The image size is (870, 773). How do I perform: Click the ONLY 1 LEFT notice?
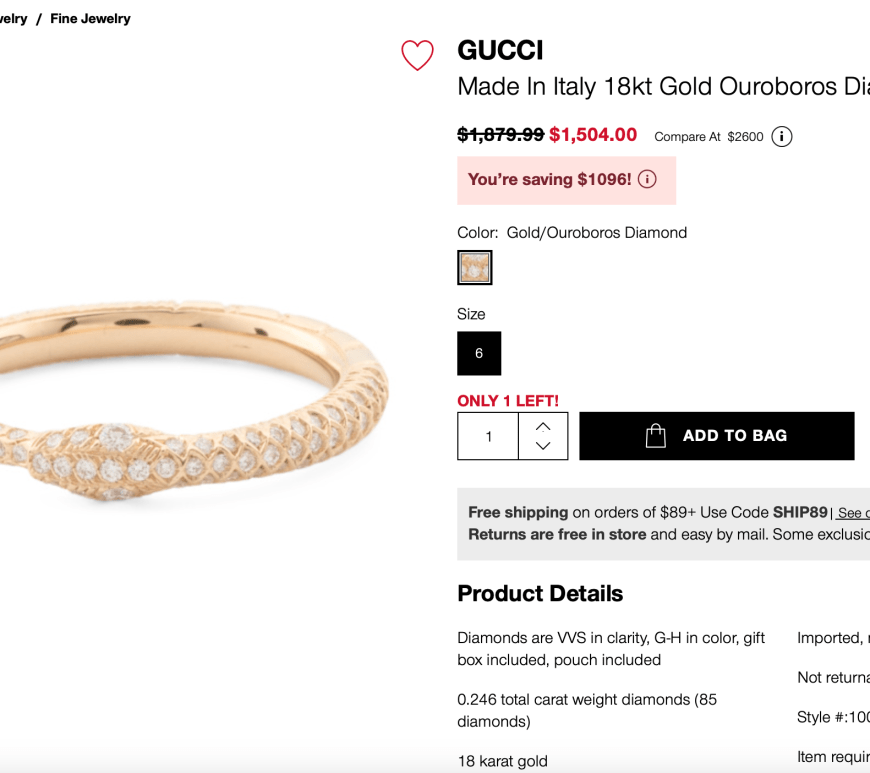508,401
